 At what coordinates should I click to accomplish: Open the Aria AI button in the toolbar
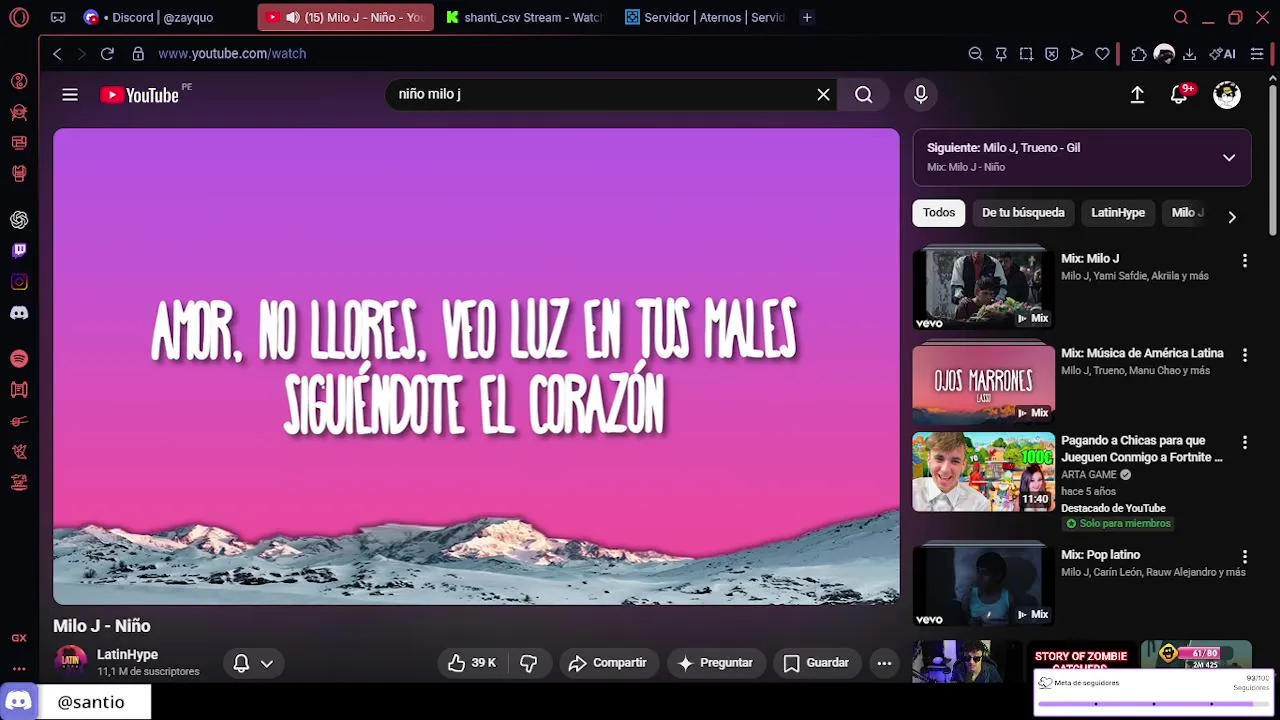point(1222,54)
